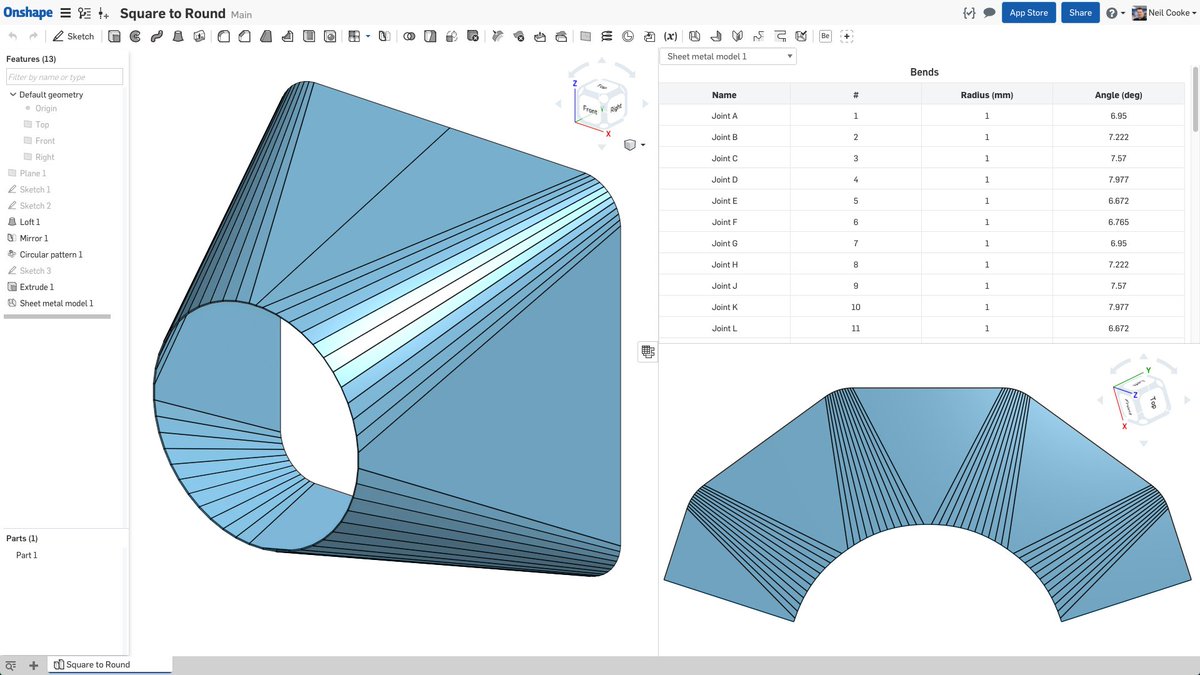Select the Plane tool in toolbar
This screenshot has height=675, width=1200.
[585, 36]
